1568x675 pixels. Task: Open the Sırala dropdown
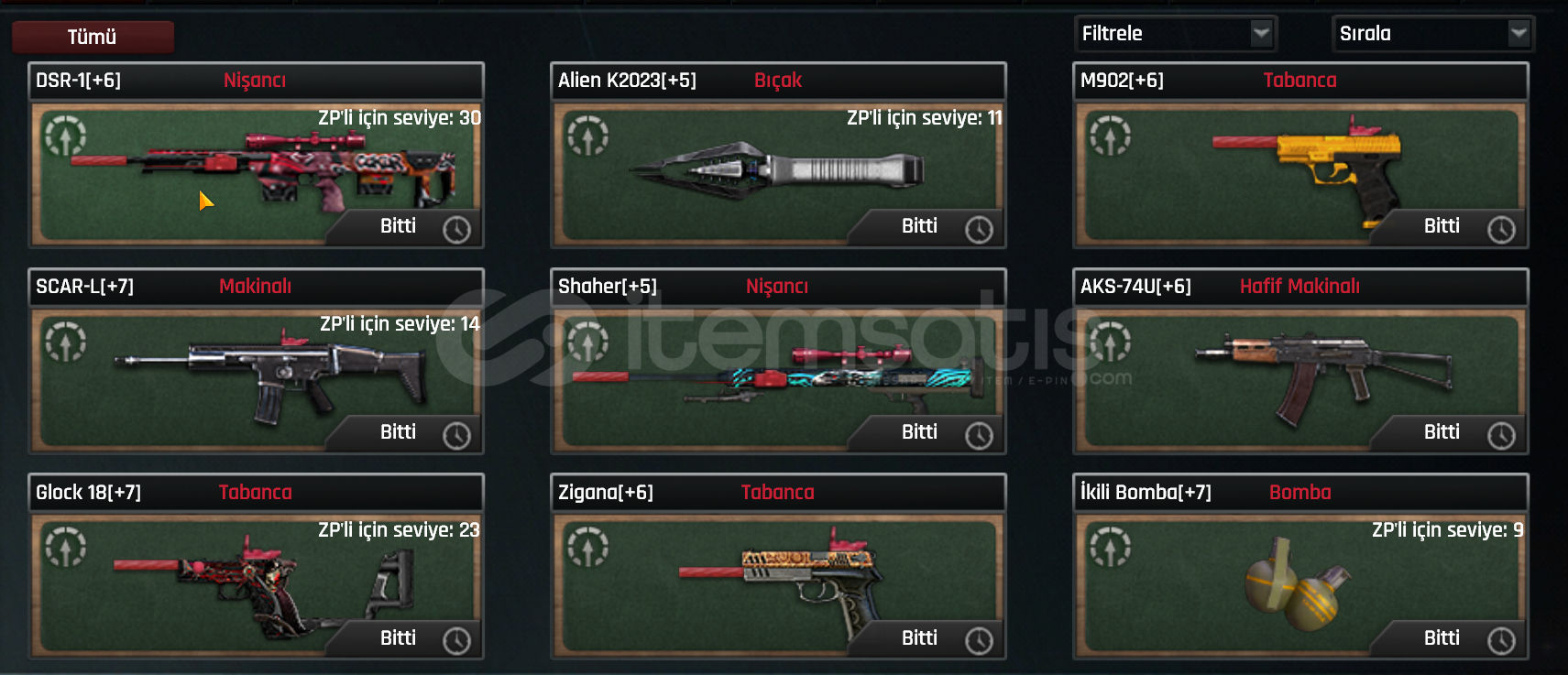click(1432, 34)
